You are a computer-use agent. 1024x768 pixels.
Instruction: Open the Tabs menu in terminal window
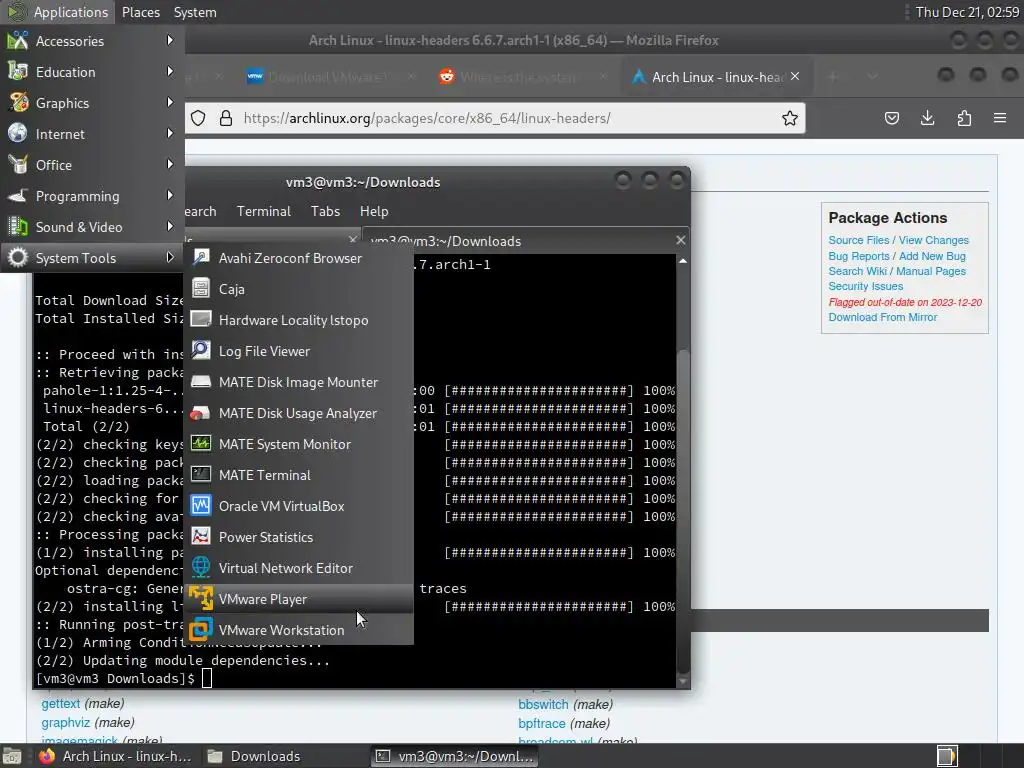pyautogui.click(x=325, y=211)
